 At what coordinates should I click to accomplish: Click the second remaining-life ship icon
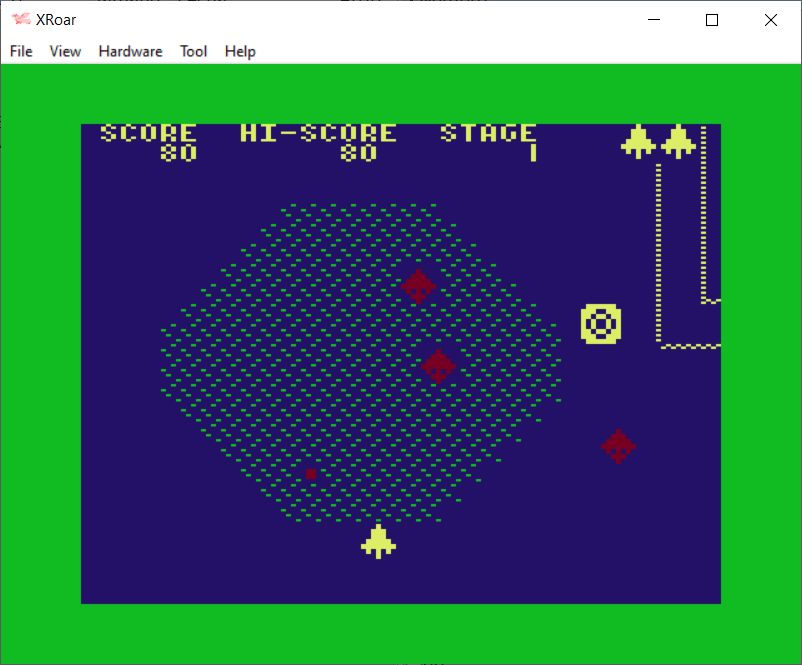(678, 141)
